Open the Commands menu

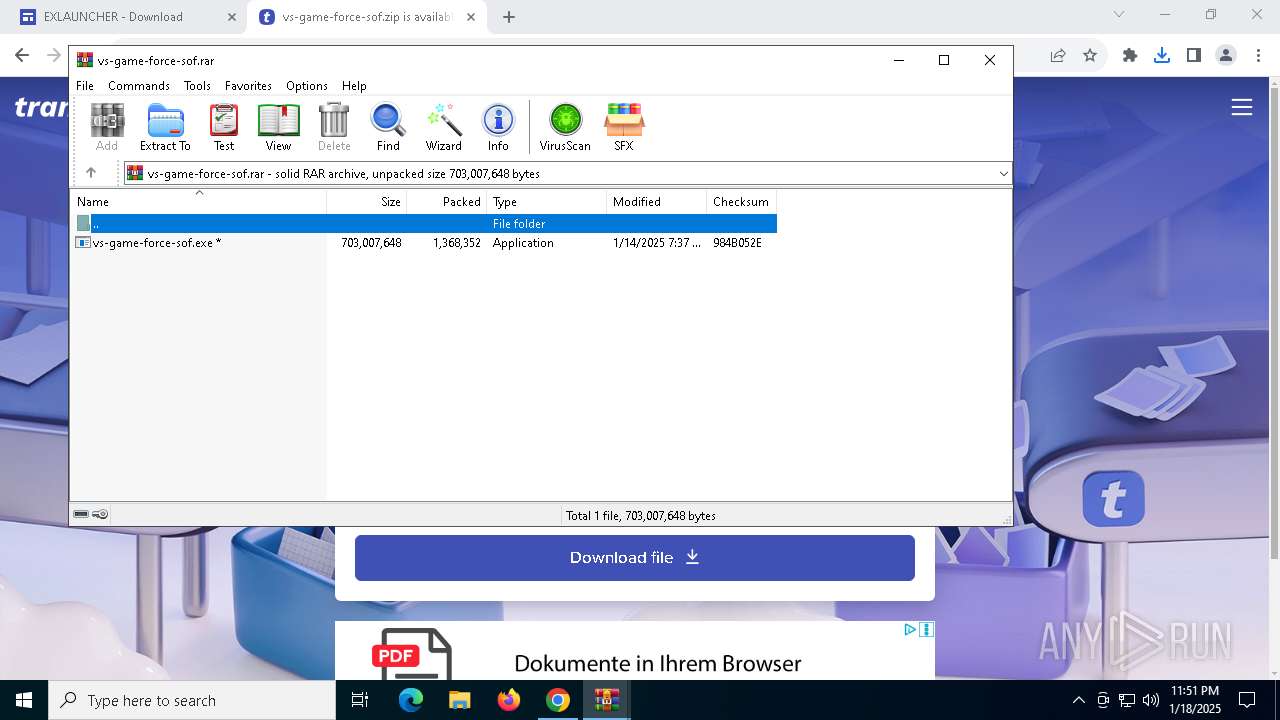coord(139,86)
